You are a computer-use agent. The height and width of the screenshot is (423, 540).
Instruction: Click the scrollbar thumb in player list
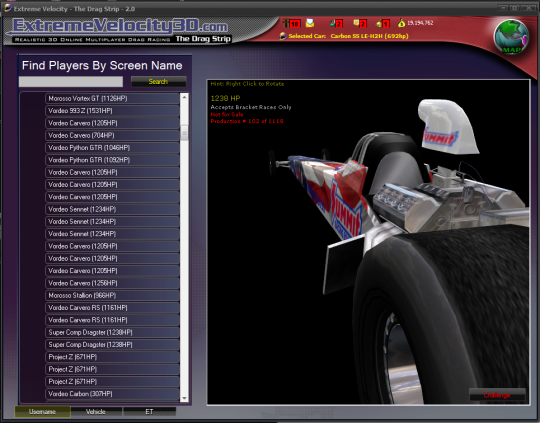184,133
